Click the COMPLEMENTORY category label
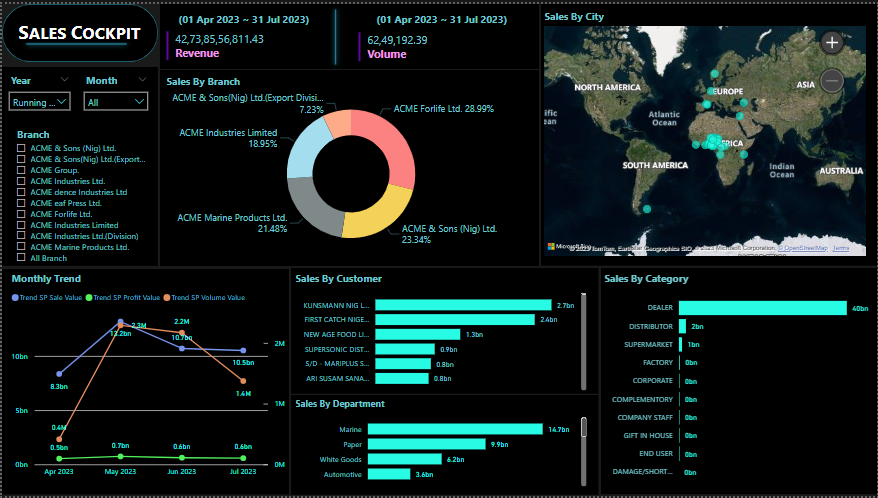878x498 pixels. pyautogui.click(x=642, y=399)
